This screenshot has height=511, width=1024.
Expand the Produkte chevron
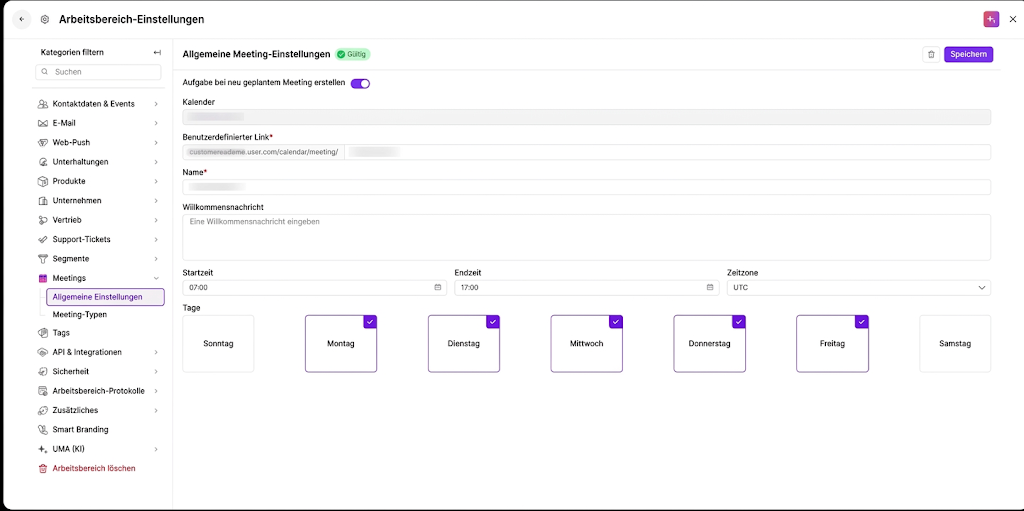(x=156, y=181)
